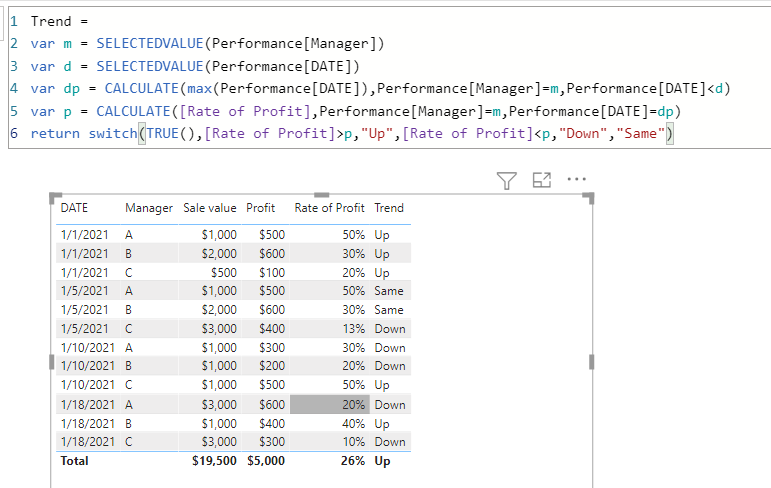The image size is (771, 488).
Task: Sort by the Profit column header
Action: (261, 208)
